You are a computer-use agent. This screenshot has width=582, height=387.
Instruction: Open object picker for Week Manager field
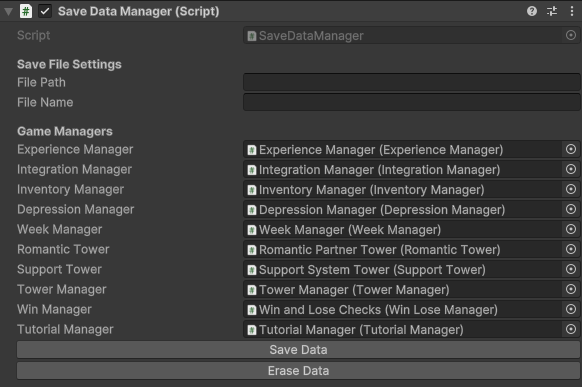(571, 229)
